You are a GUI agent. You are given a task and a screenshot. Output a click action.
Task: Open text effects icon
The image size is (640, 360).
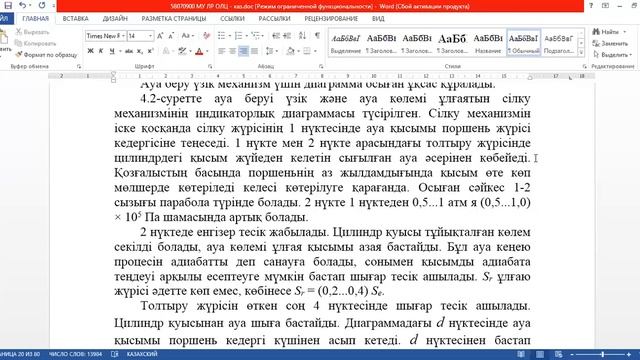pos(166,51)
